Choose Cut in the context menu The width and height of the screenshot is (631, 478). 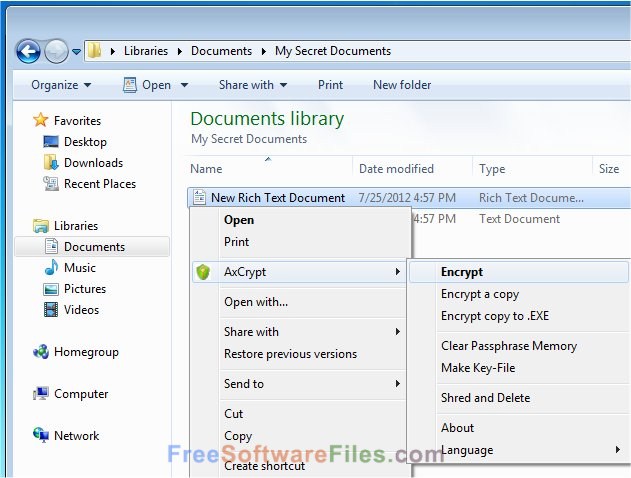click(x=233, y=414)
